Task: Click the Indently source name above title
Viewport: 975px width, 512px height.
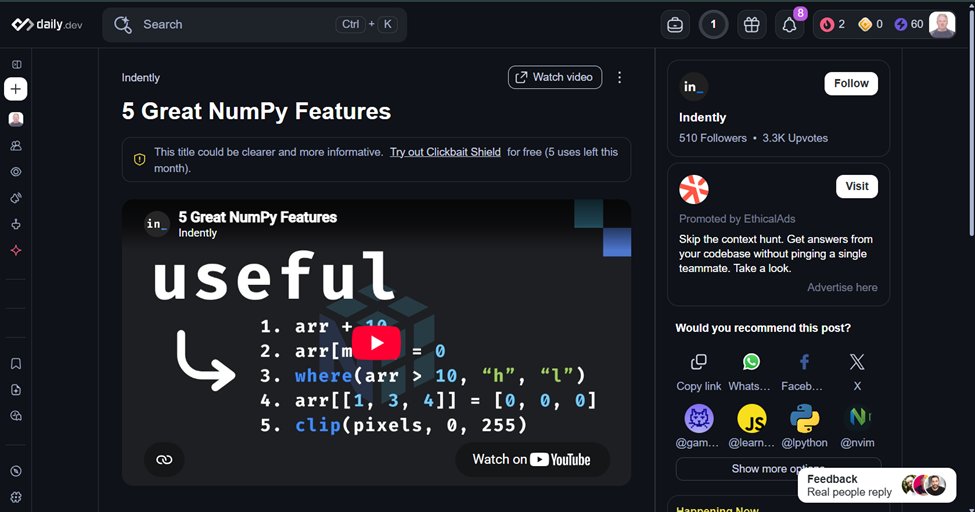Action: (141, 78)
